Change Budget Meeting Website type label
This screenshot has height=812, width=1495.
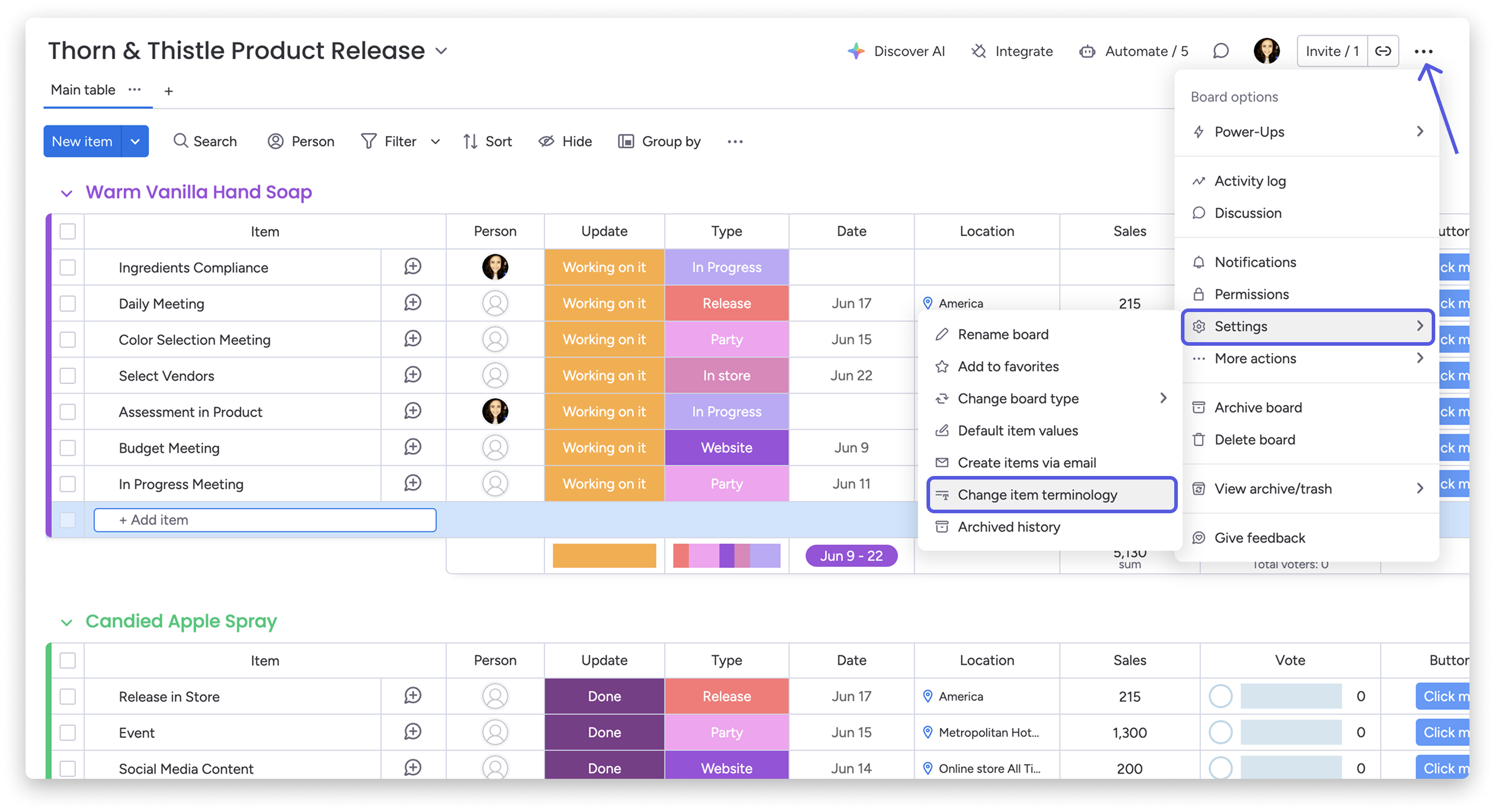(727, 447)
